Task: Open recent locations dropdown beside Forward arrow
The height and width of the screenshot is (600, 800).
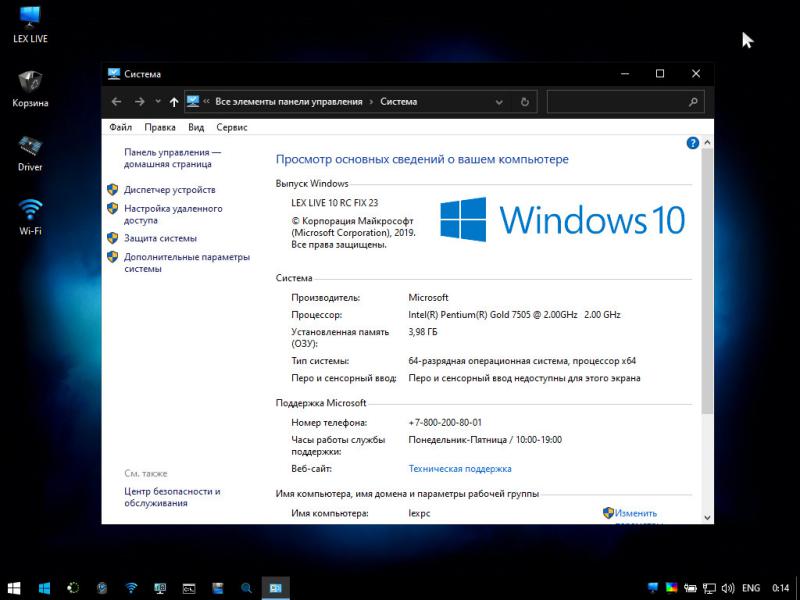Action: (158, 102)
